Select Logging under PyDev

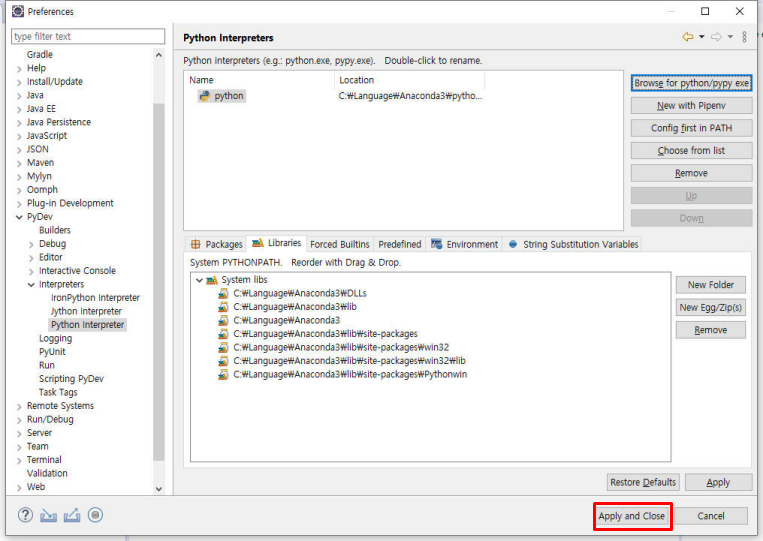tap(55, 338)
